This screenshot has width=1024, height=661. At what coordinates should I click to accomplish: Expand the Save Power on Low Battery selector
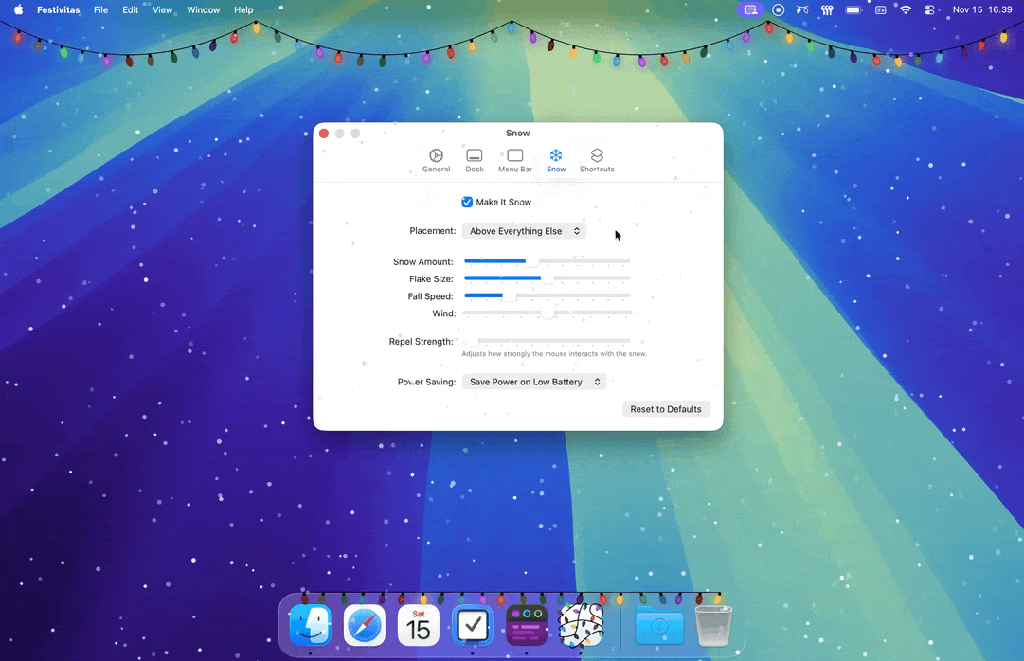(x=534, y=381)
